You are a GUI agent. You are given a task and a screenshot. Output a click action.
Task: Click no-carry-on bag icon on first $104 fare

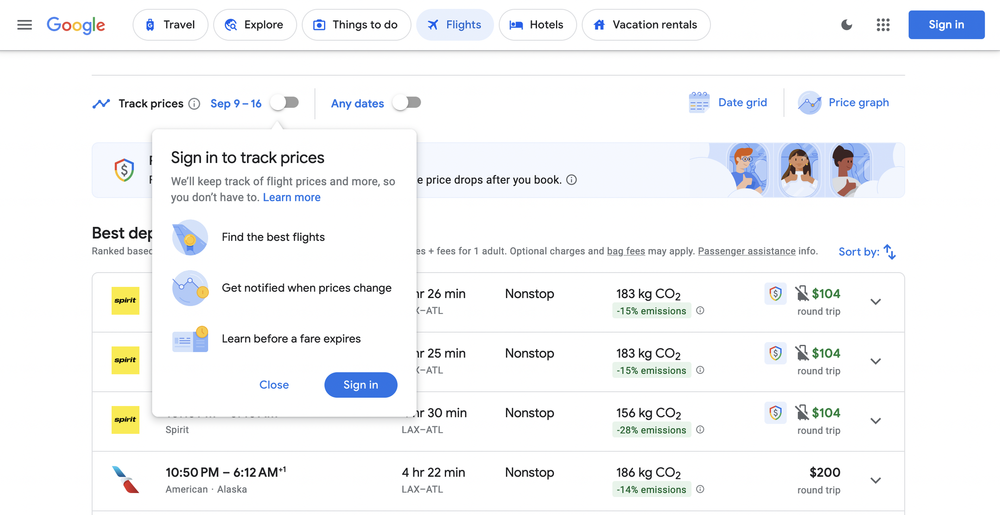click(802, 294)
